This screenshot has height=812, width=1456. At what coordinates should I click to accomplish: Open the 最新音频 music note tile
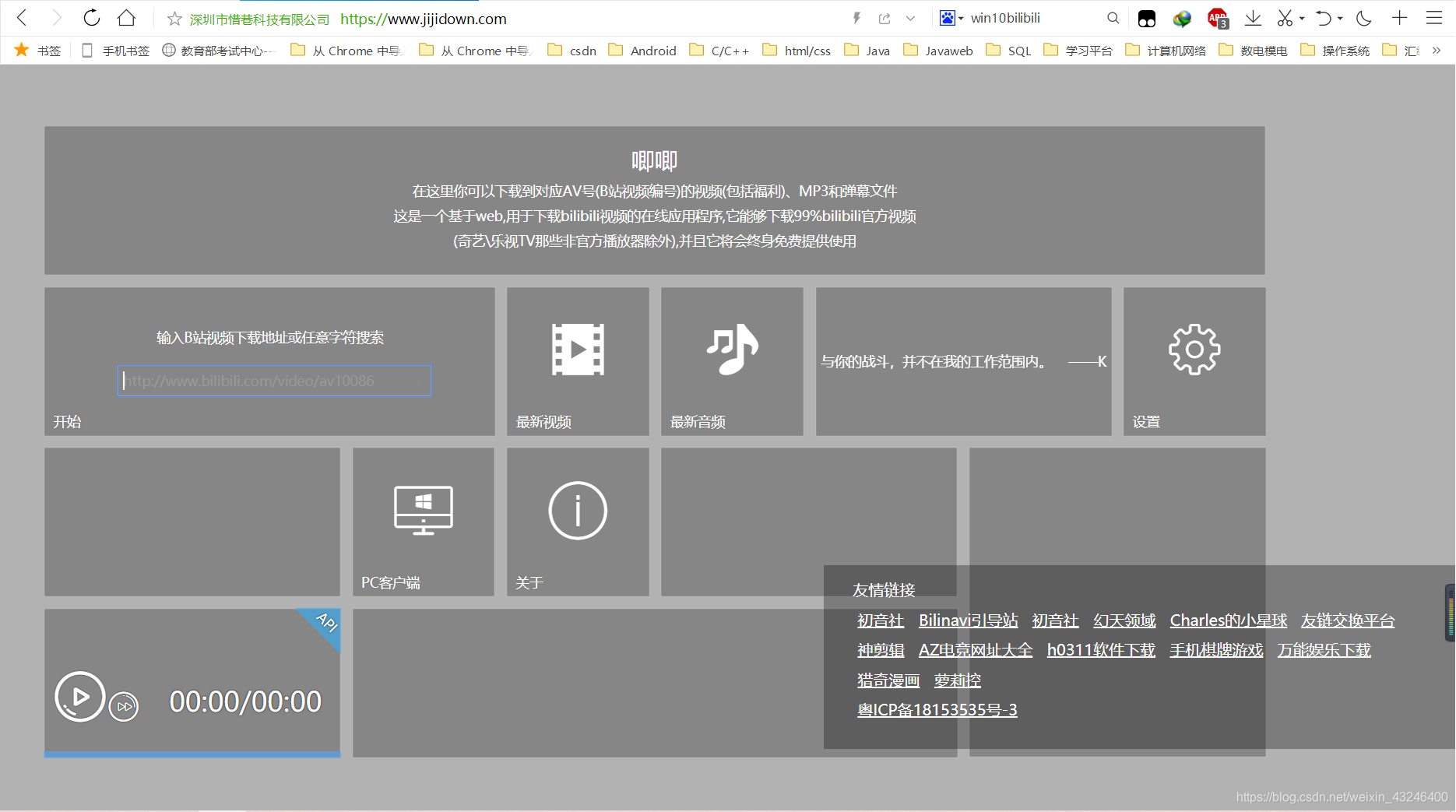point(732,361)
